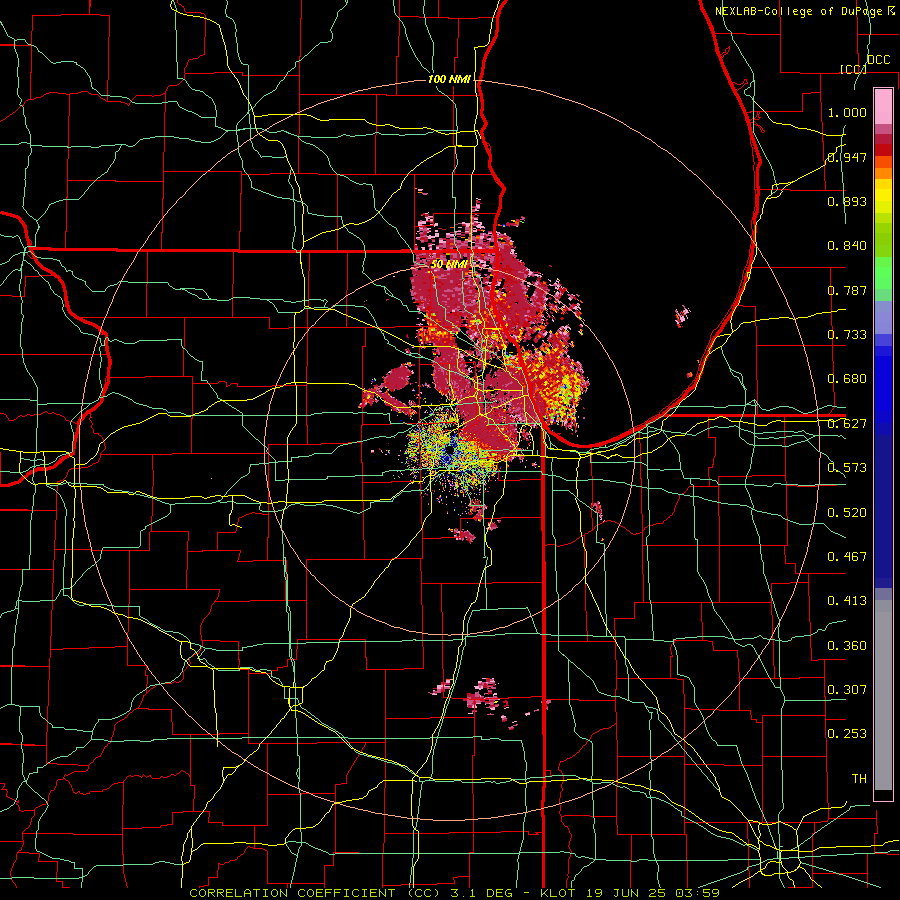Click the 100 NMI range ring label

click(449, 79)
